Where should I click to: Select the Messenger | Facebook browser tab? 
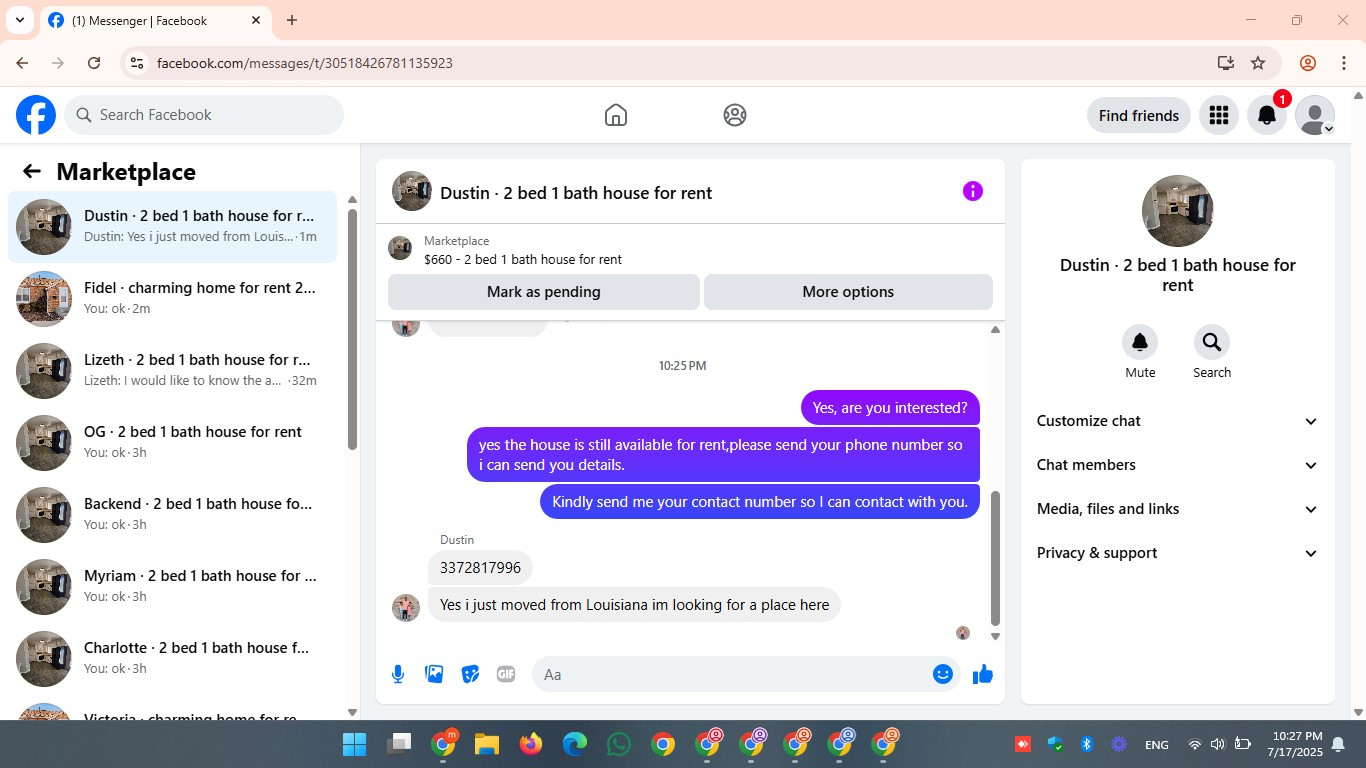point(155,20)
